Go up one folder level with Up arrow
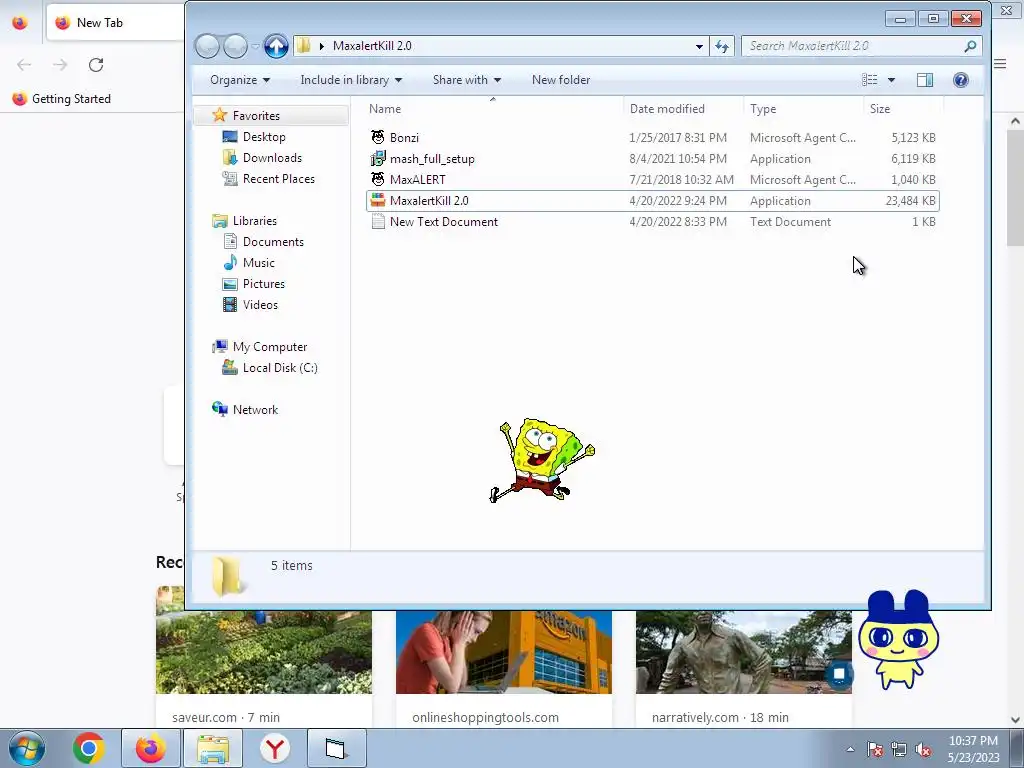1024x768 pixels. click(276, 46)
